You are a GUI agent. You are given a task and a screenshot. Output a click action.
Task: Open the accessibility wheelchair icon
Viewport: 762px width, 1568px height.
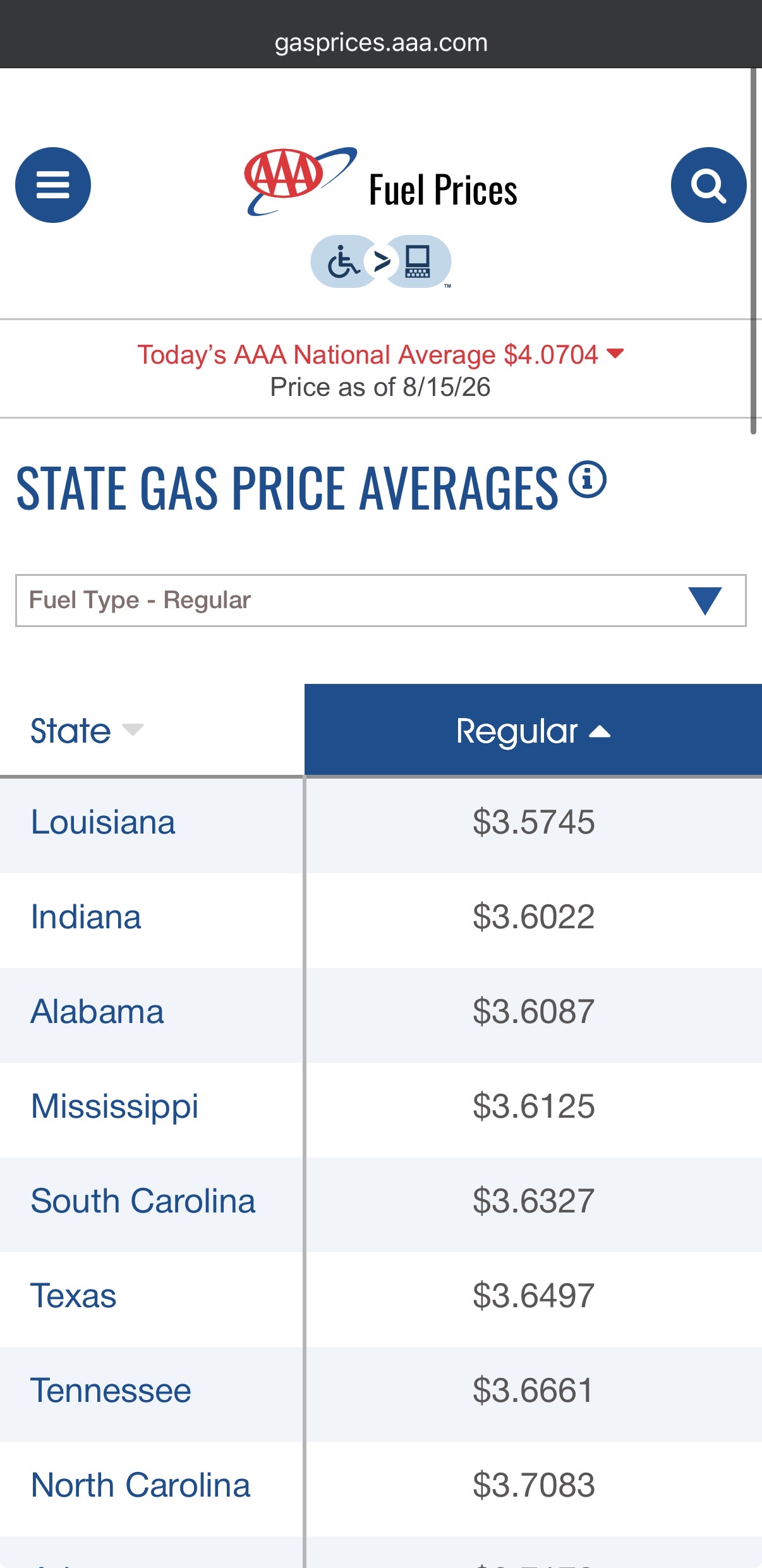coord(343,261)
